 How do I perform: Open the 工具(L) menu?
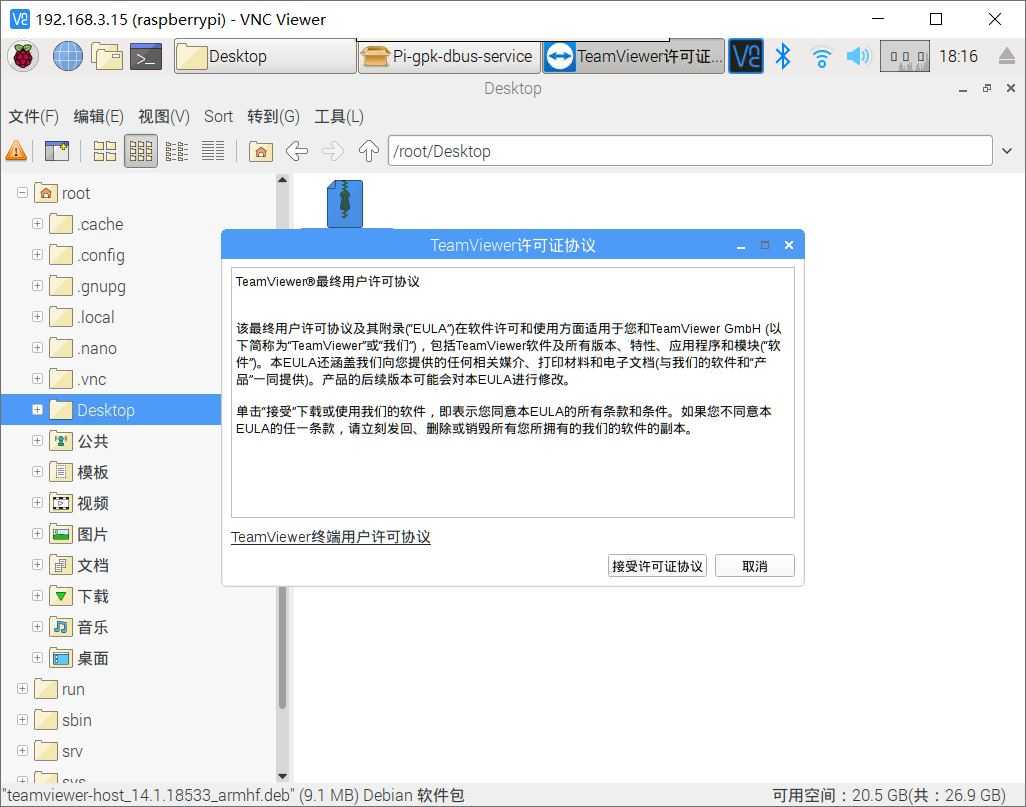(x=338, y=117)
